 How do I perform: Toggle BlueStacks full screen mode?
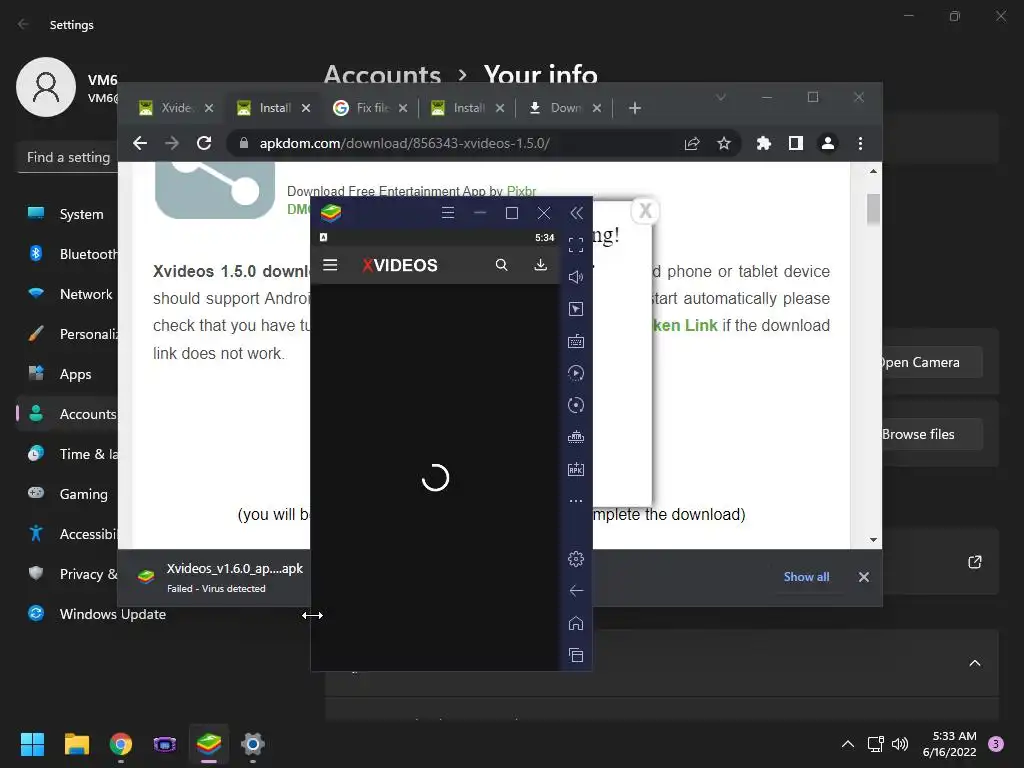click(576, 245)
